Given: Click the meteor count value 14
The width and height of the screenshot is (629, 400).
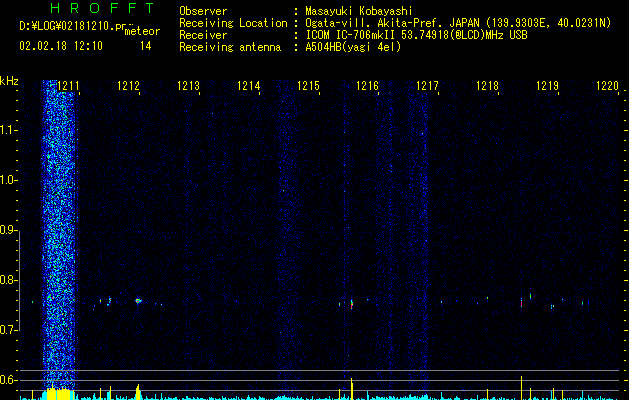Looking at the screenshot, I should pos(146,46).
